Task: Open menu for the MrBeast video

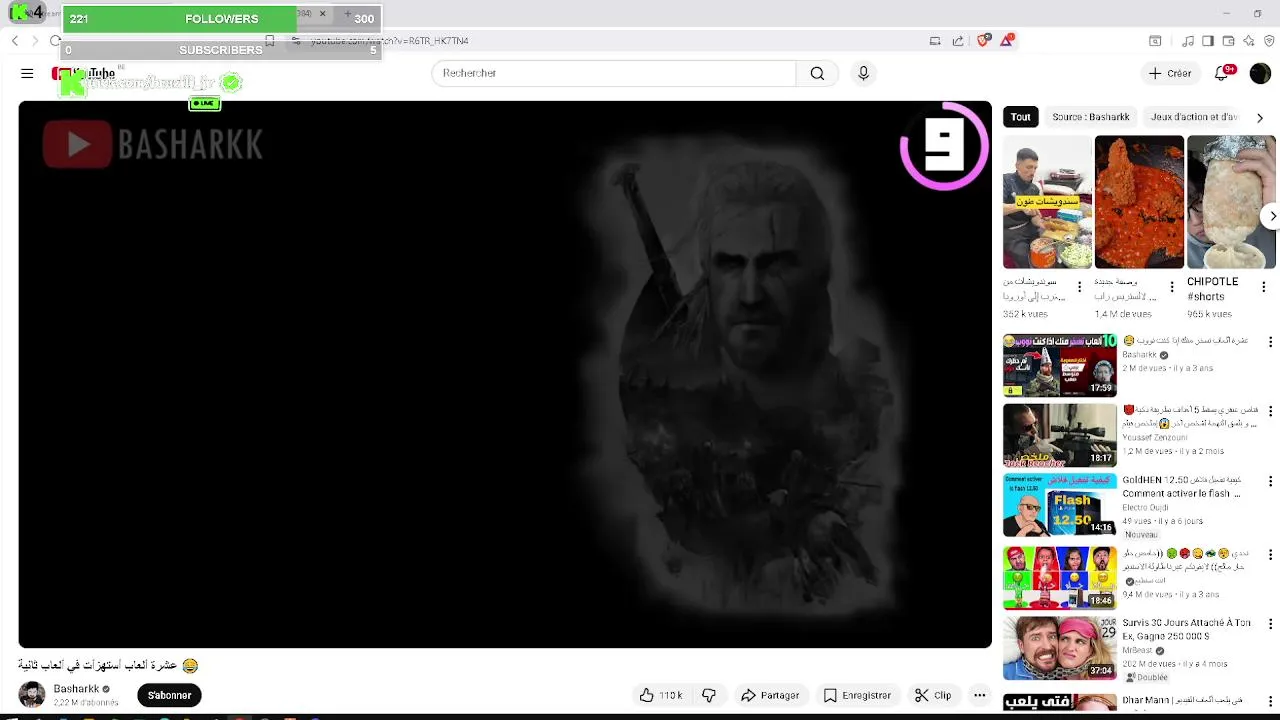Action: (1270, 624)
